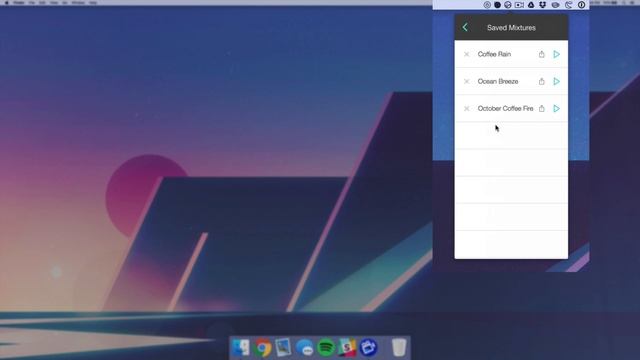
Task: Open the Trash in the Dock
Action: coord(399,348)
